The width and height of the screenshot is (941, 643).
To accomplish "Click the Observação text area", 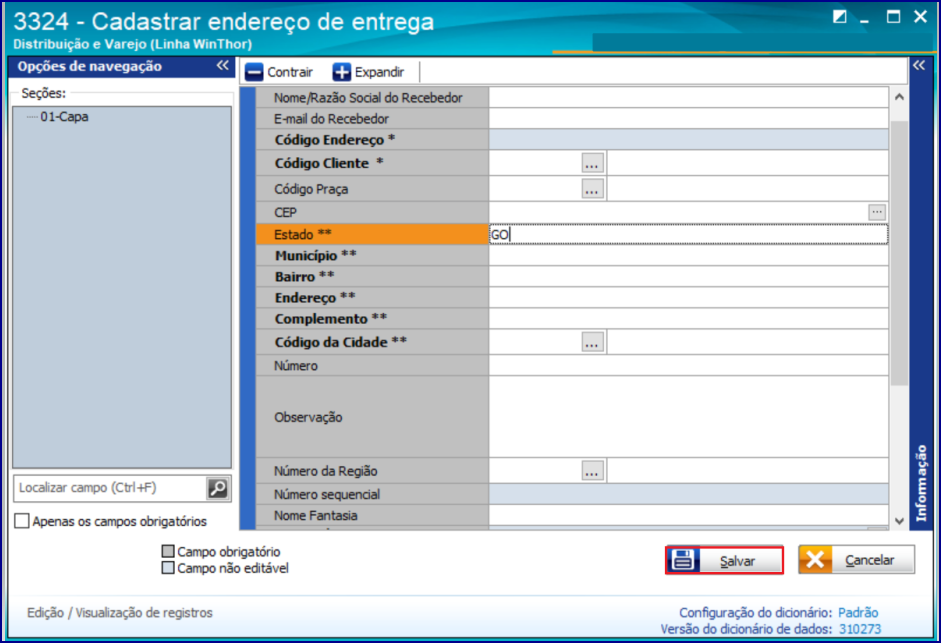I will click(688, 417).
